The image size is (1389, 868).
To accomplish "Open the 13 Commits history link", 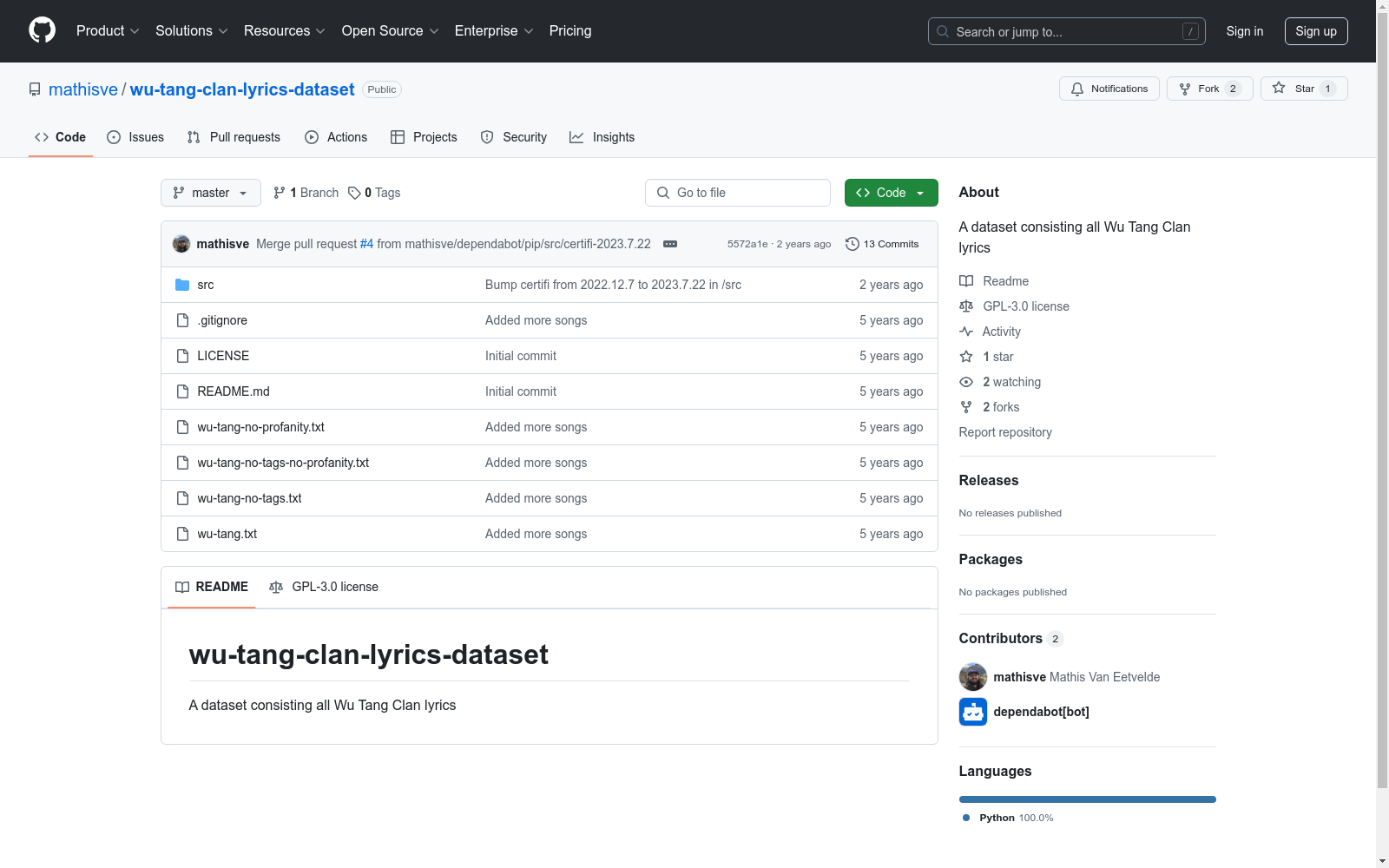I will tap(882, 244).
